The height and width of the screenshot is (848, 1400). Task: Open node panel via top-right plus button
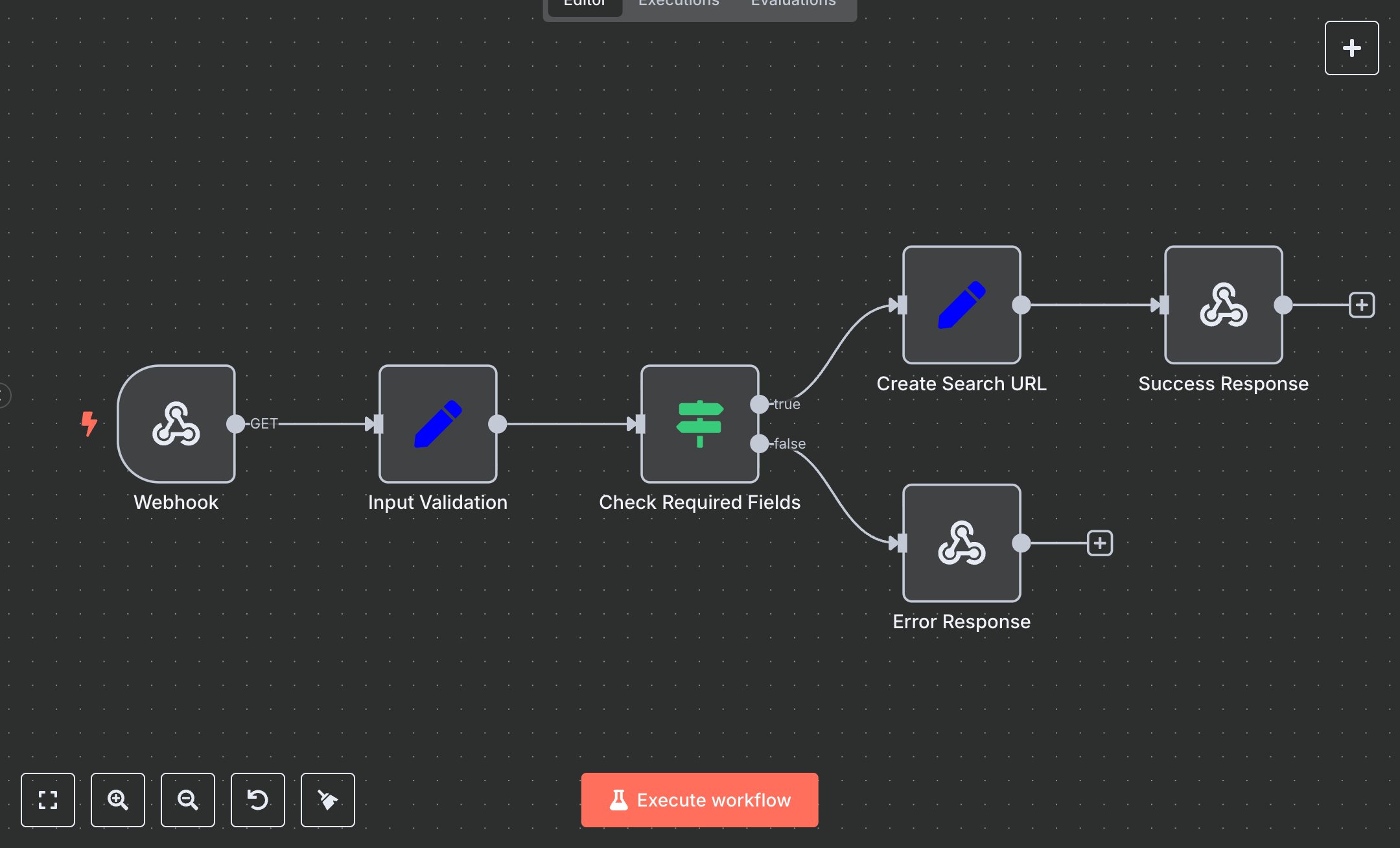pos(1351,47)
